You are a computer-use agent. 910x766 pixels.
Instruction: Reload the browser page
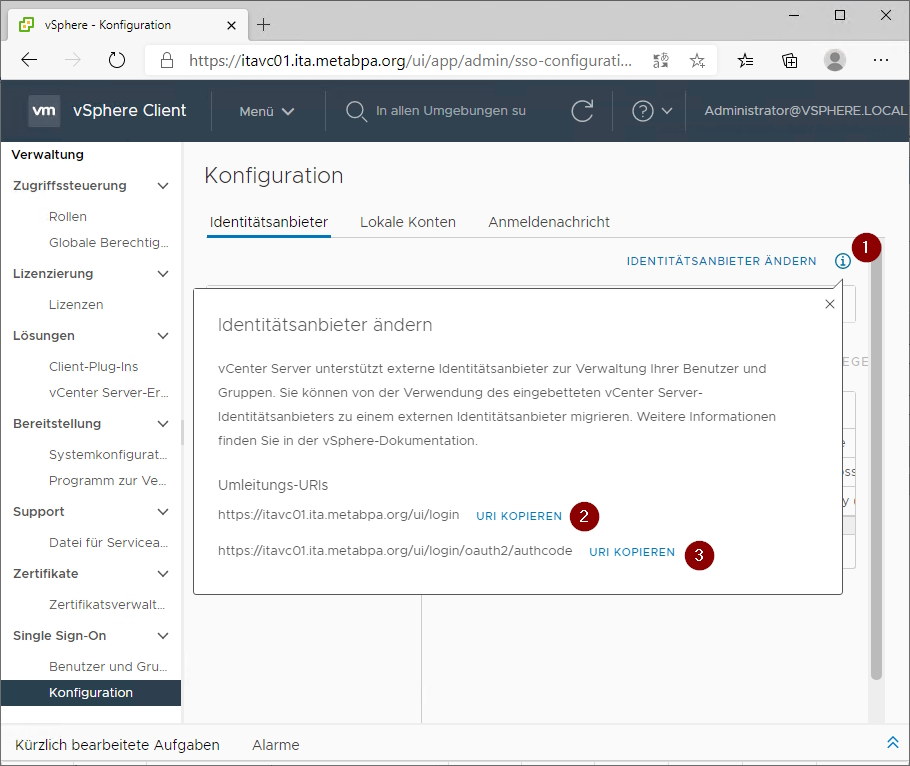[x=117, y=60]
